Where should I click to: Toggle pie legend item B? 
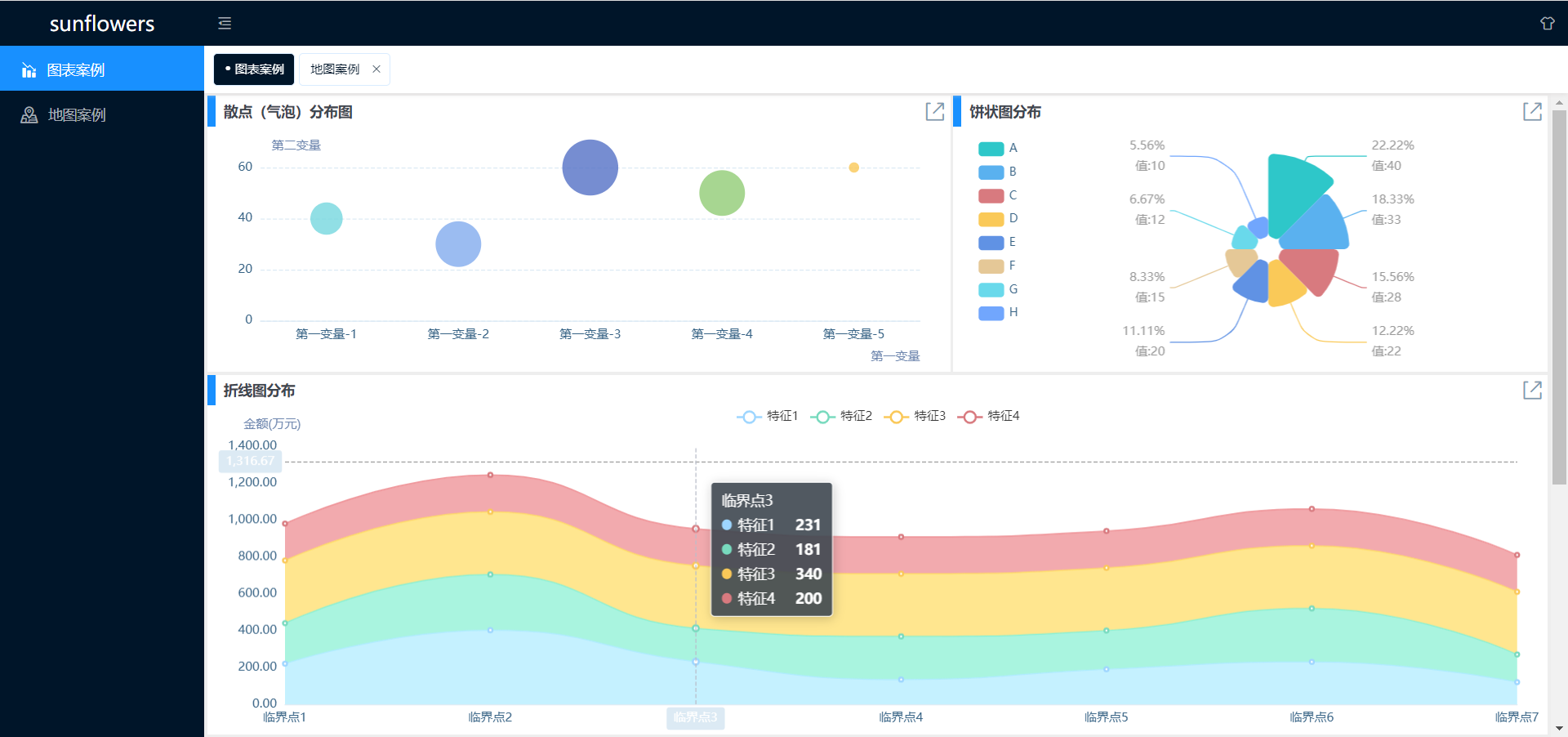998,172
